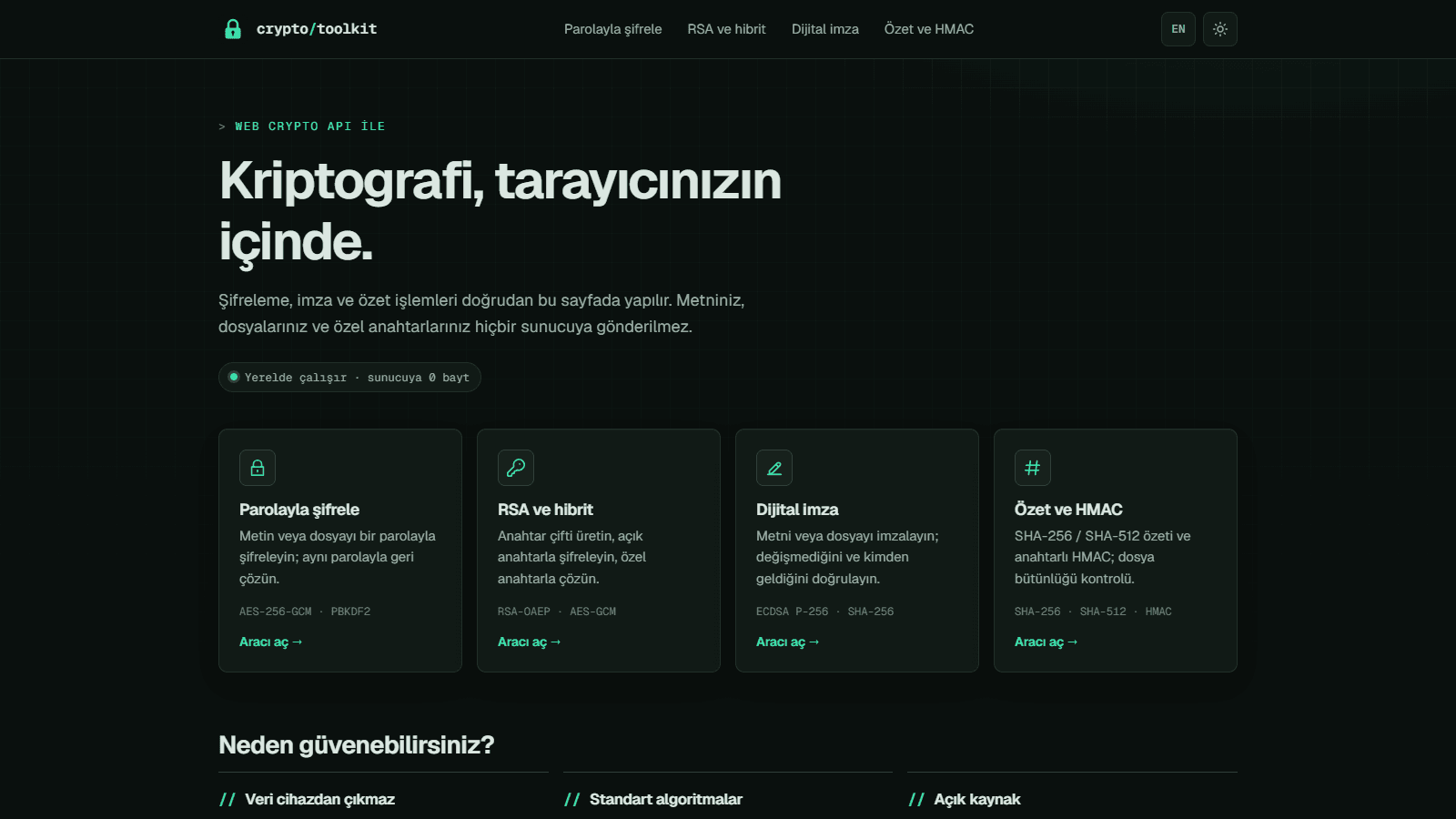Click the lock icon on Parolayla şifrele card
1456x819 pixels.
tap(258, 468)
